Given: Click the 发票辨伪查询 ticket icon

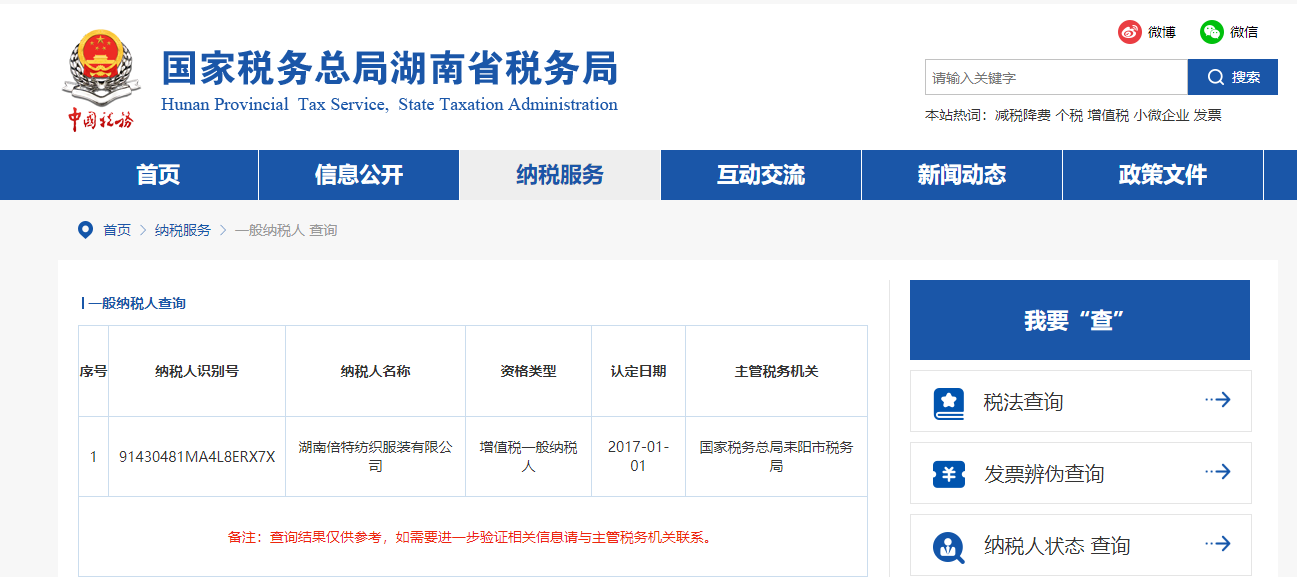Looking at the screenshot, I should [948, 474].
